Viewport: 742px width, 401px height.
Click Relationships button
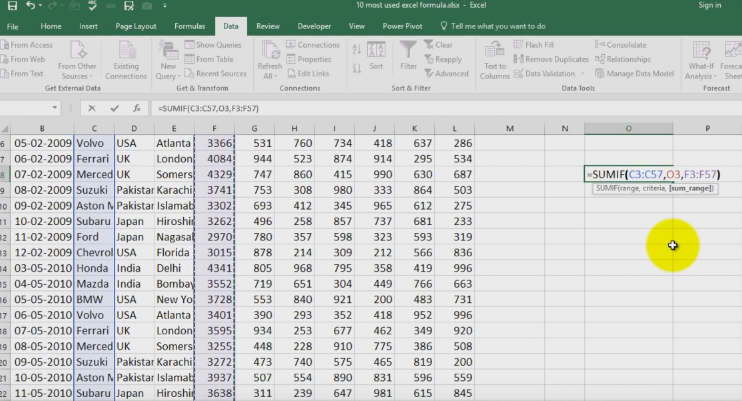623,59
